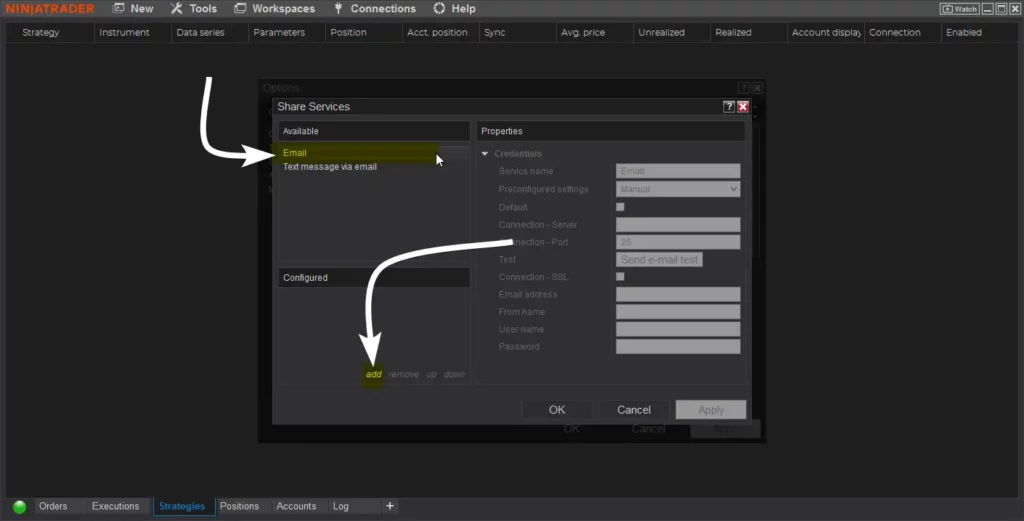Screen dimensions: 1024x521
Task: Click the Account display column header
Action: pos(825,32)
